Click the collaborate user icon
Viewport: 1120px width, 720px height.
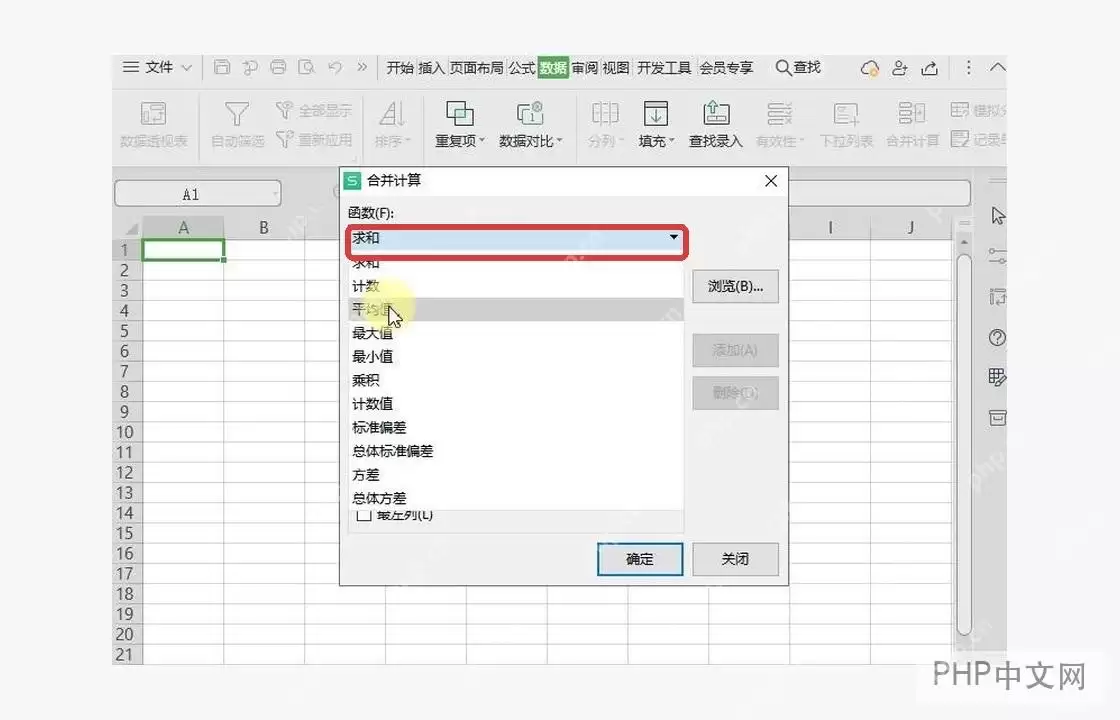click(900, 68)
